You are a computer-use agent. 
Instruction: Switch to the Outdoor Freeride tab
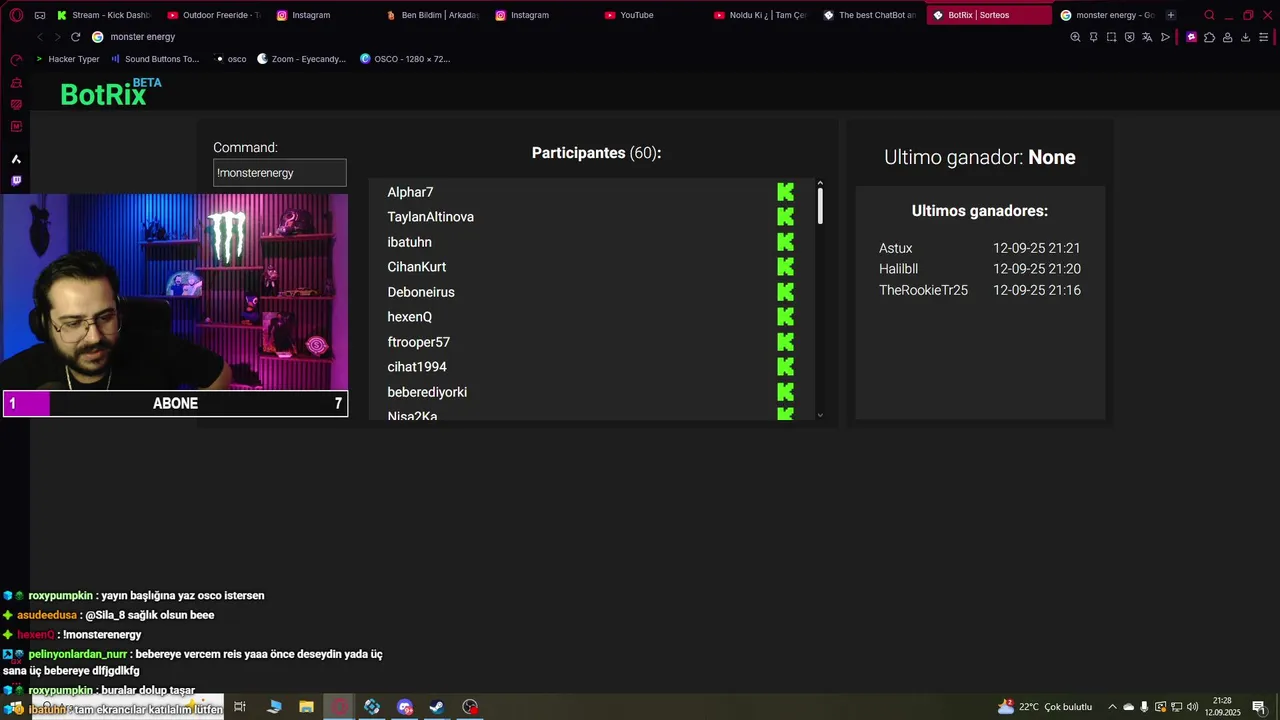point(213,15)
